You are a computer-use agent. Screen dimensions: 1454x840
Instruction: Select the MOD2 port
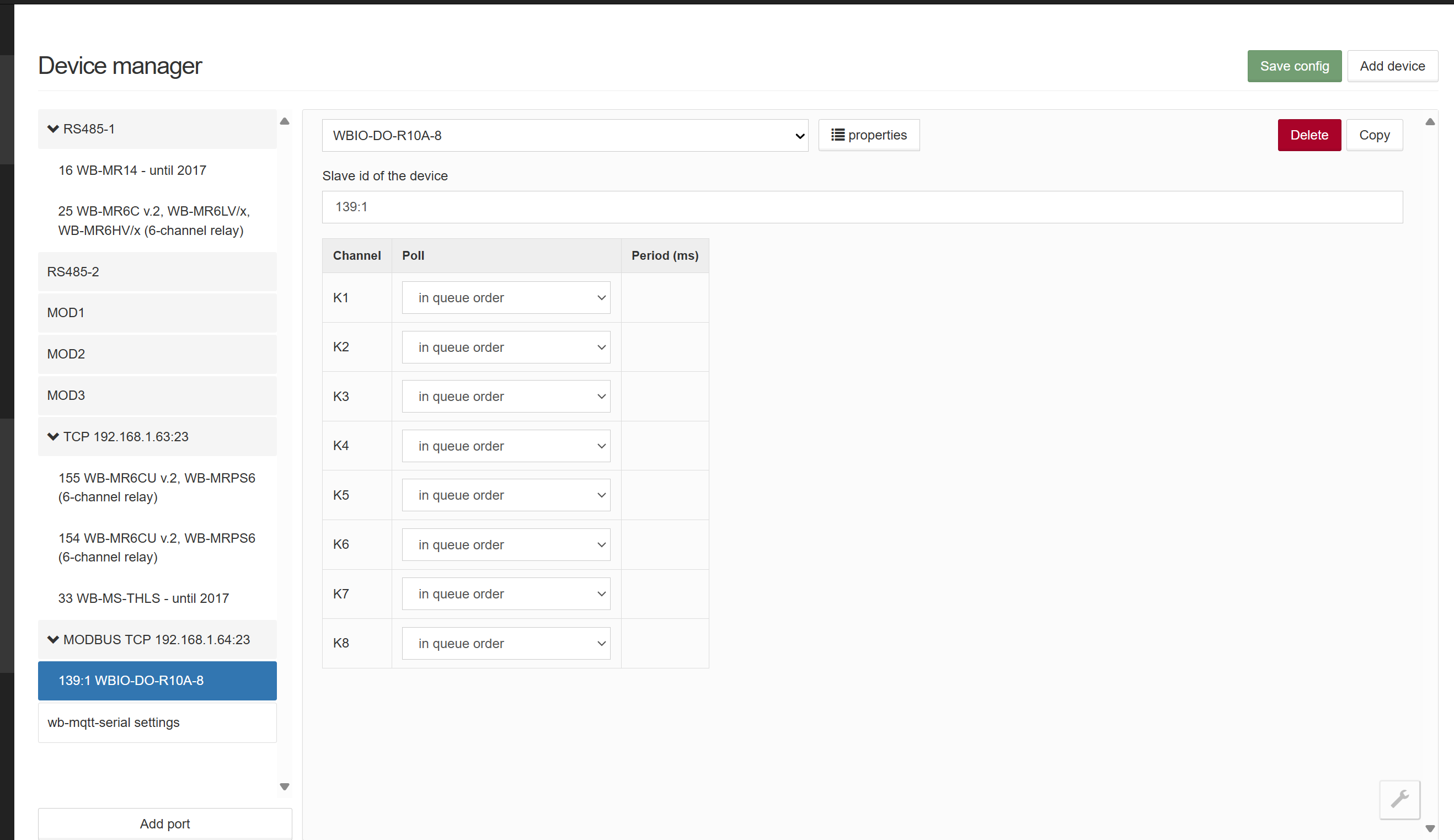coord(157,354)
